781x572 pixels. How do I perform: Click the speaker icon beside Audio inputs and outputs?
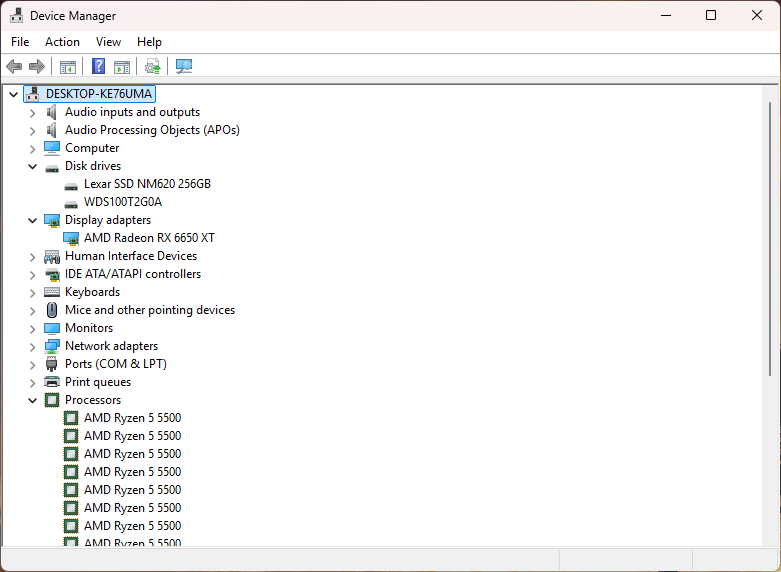(51, 112)
